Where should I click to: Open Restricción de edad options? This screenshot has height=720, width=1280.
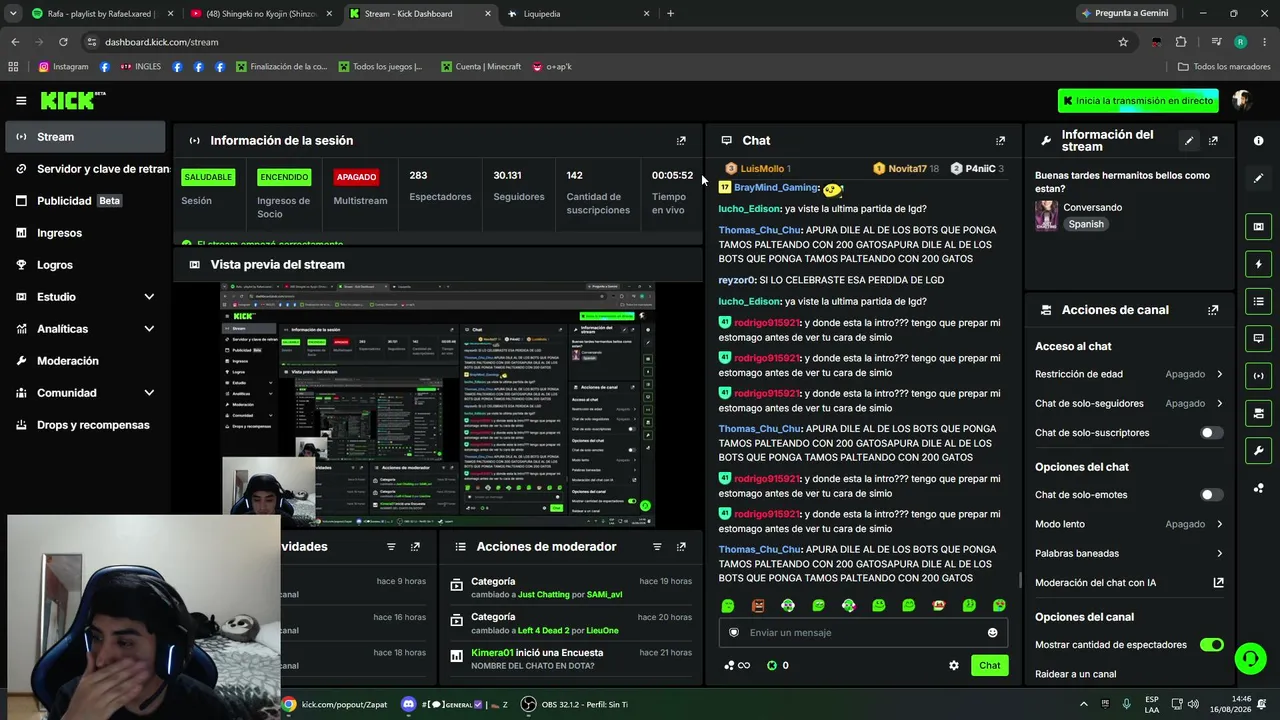(1129, 374)
